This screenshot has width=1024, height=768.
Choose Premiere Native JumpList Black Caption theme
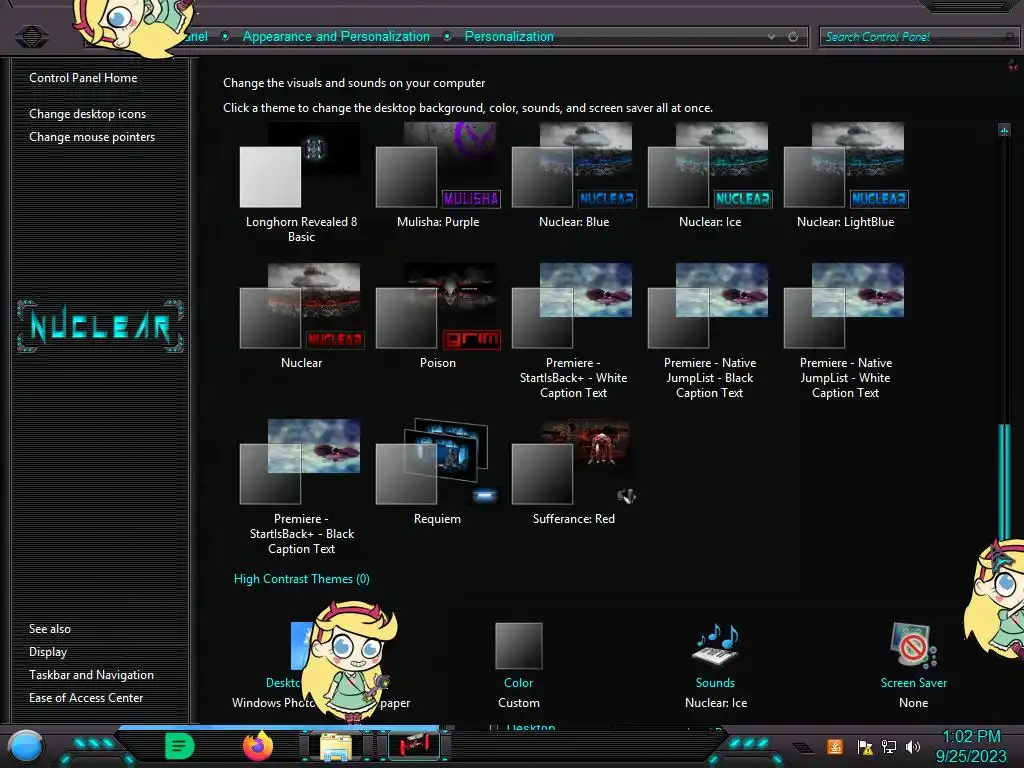click(x=709, y=330)
